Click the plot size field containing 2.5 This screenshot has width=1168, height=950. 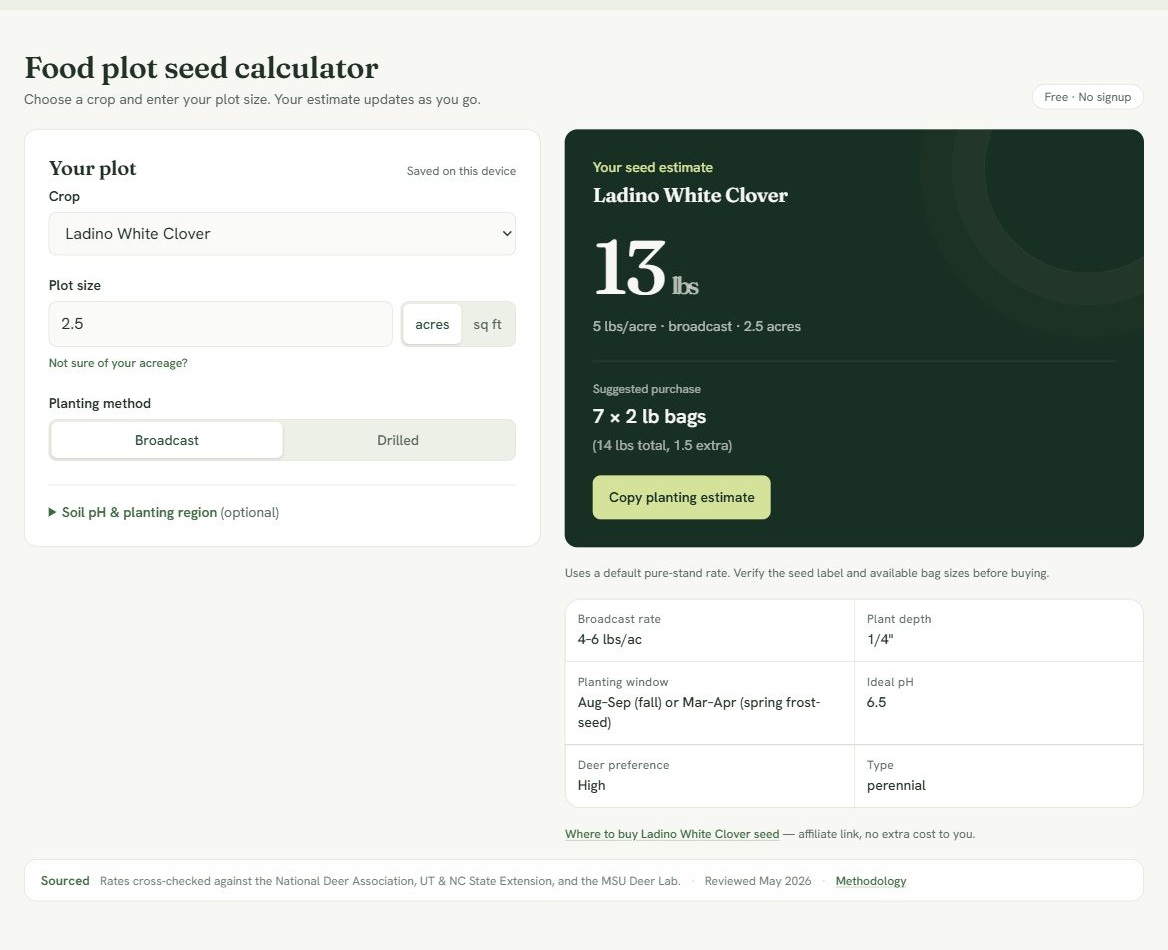point(220,324)
